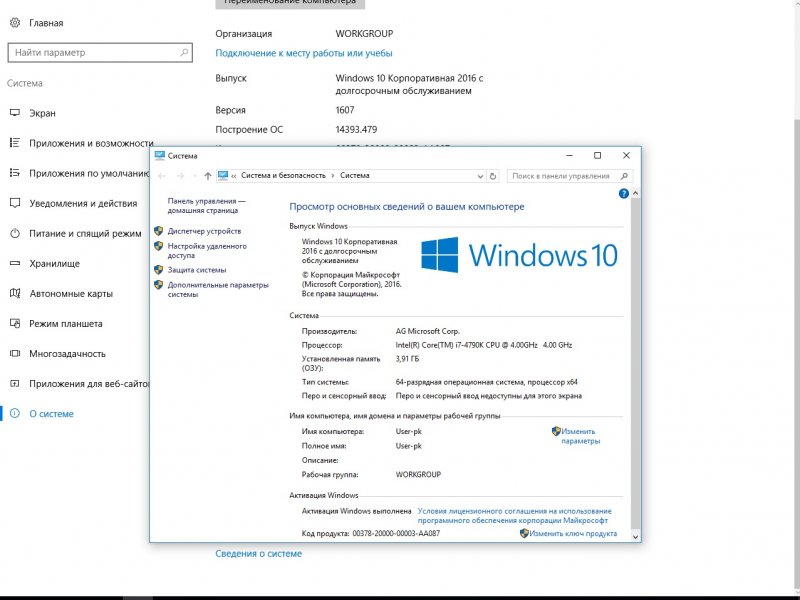Image resolution: width=800 pixels, height=600 pixels.
Task: Click the build number 14393.479
Action: click(356, 130)
